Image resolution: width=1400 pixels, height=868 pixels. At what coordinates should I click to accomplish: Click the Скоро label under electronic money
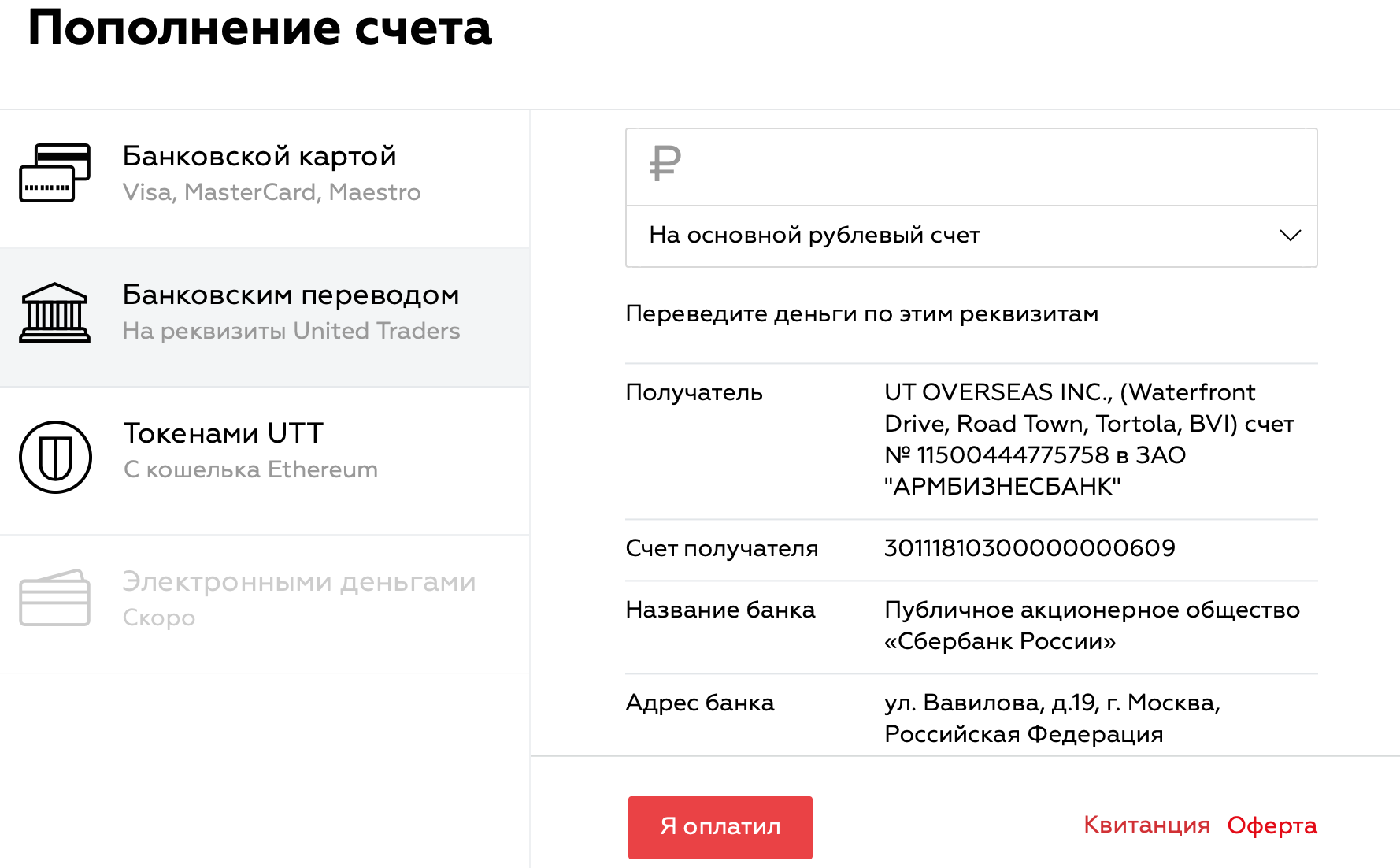pos(159,618)
